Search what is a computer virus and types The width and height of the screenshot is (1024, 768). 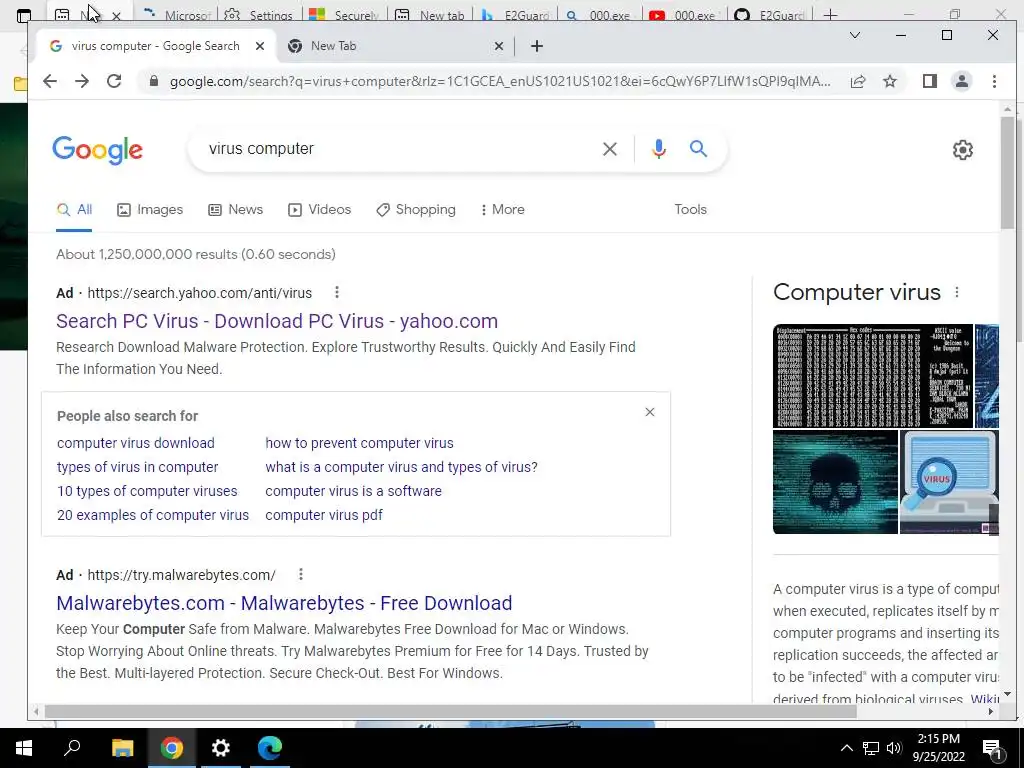pyautogui.click(x=402, y=467)
